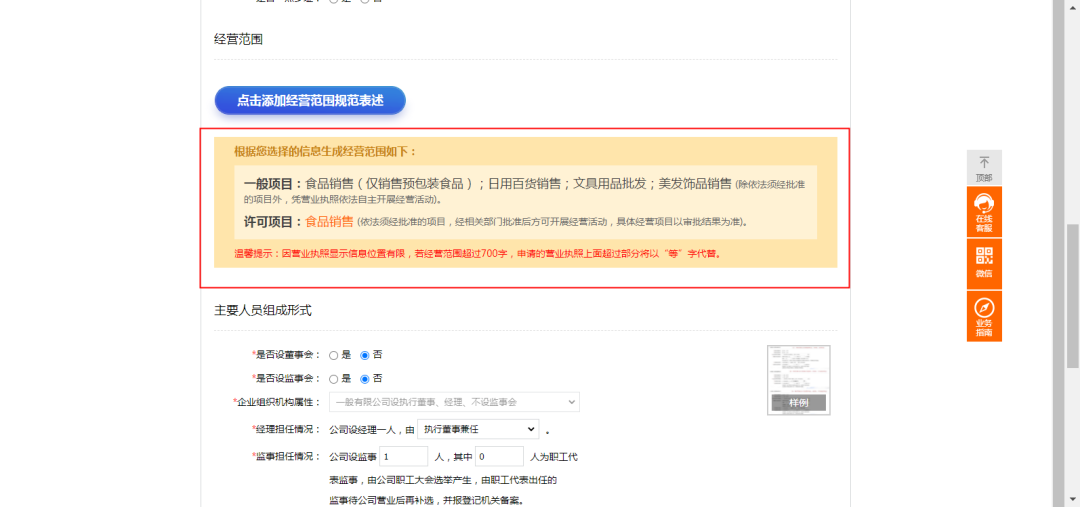Open 执行董事兼任 dropdown for 经理担任情况
Viewport: 1080px width, 507px height.
pyautogui.click(x=478, y=428)
